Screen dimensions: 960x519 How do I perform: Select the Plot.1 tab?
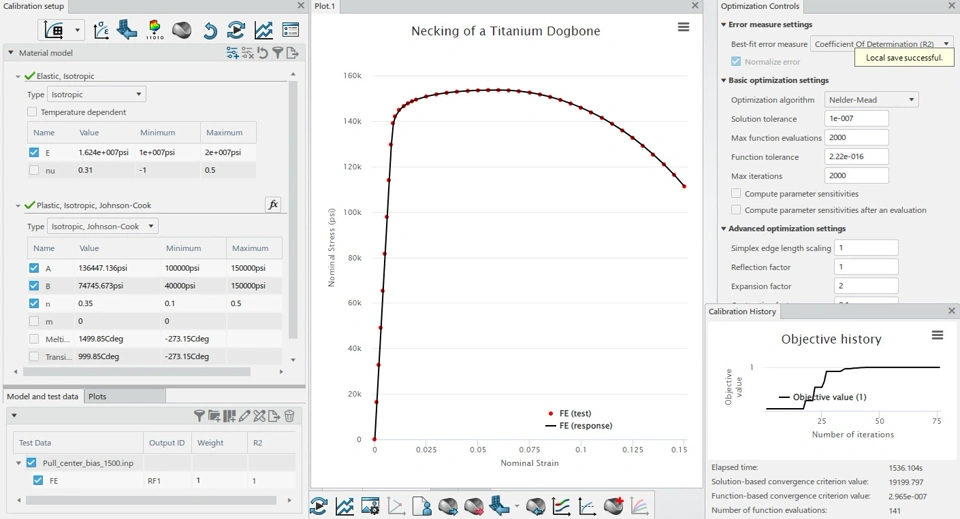point(324,6)
